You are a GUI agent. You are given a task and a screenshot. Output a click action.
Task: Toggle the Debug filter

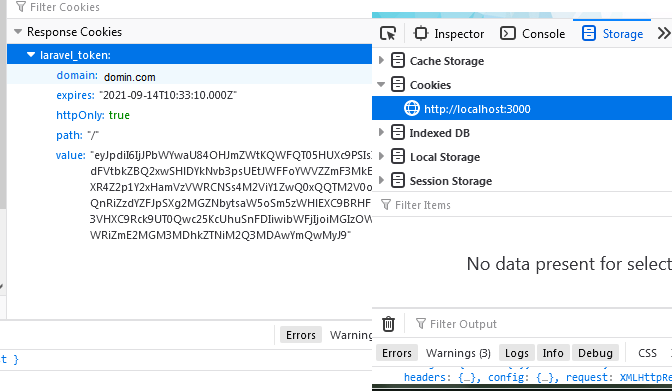tap(595, 353)
